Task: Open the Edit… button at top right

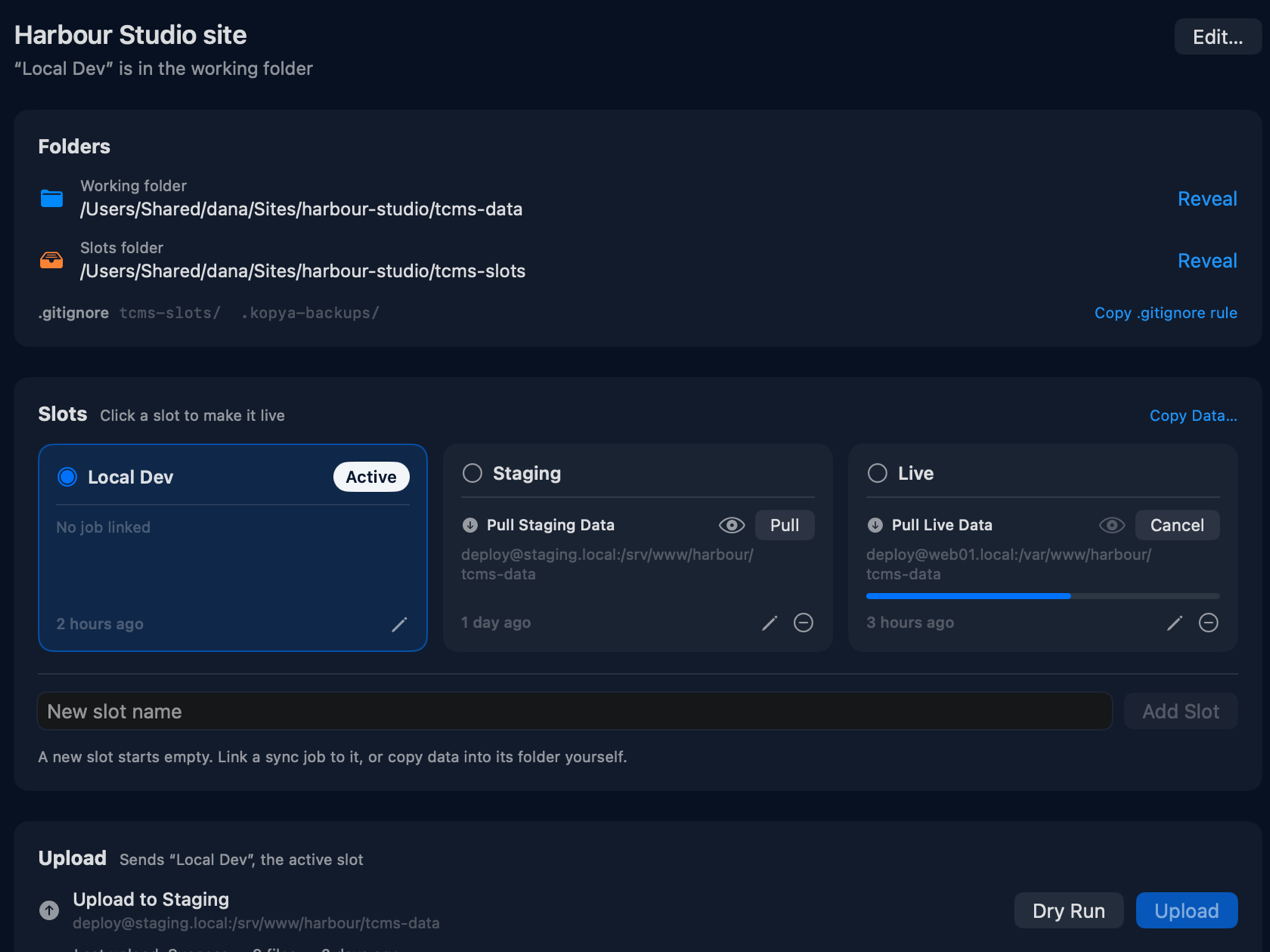Action: coord(1218,37)
